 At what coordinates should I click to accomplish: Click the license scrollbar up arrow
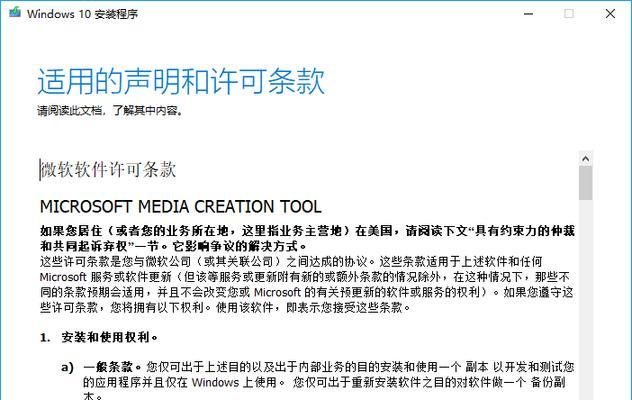pos(586,158)
